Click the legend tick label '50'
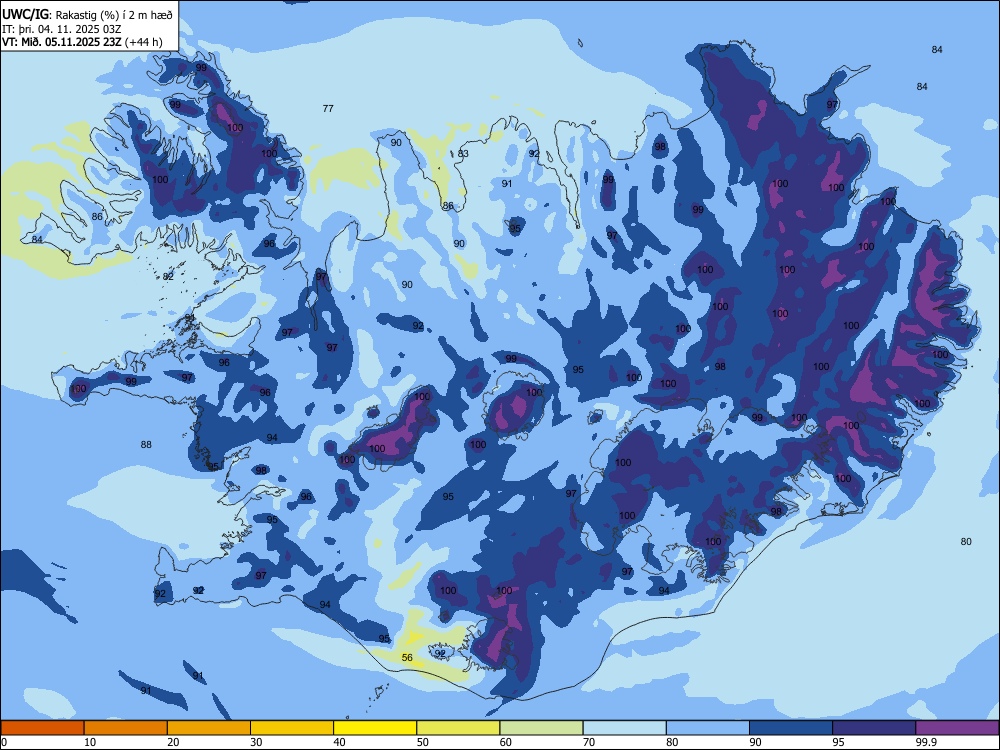This screenshot has width=1000, height=750. (423, 742)
